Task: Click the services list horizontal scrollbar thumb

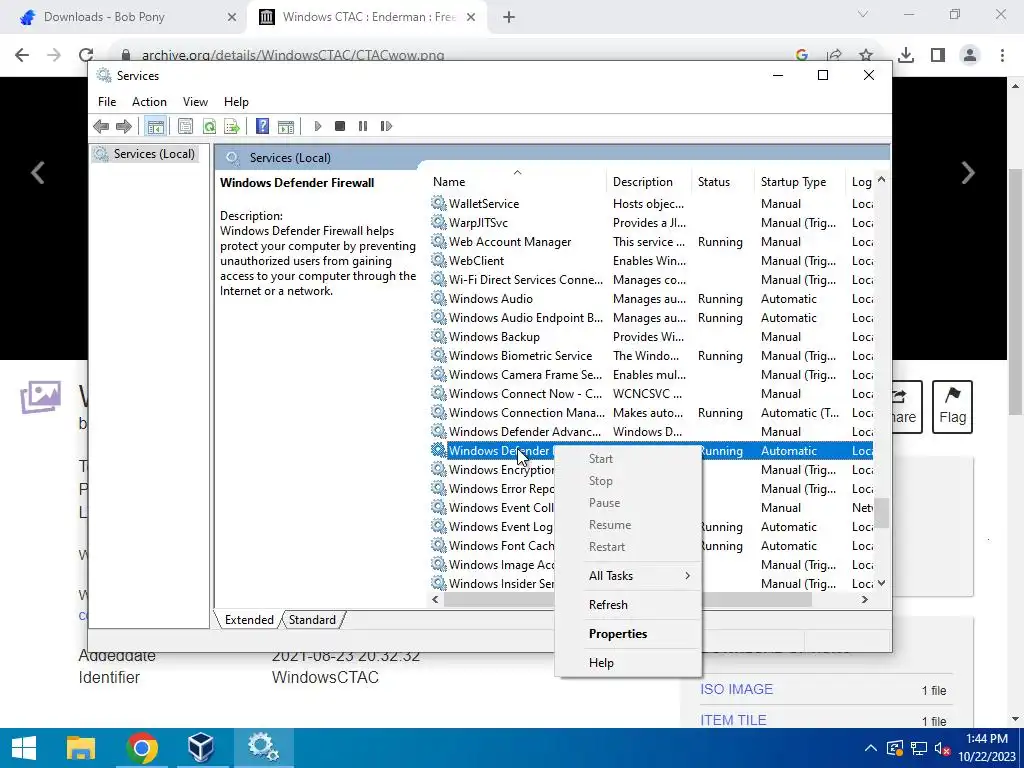Action: tap(627, 600)
